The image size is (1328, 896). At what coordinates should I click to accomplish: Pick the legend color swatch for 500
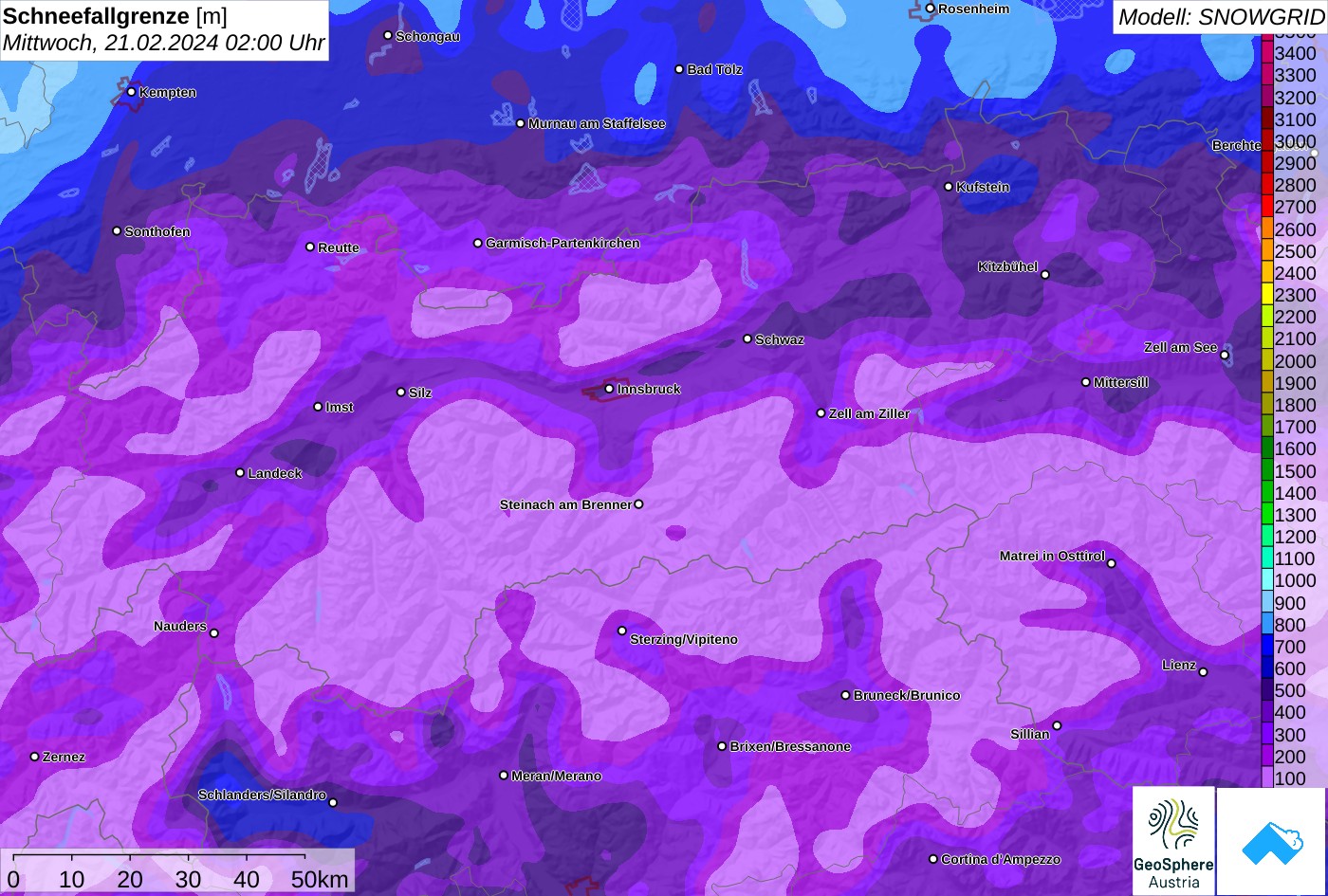1267,688
